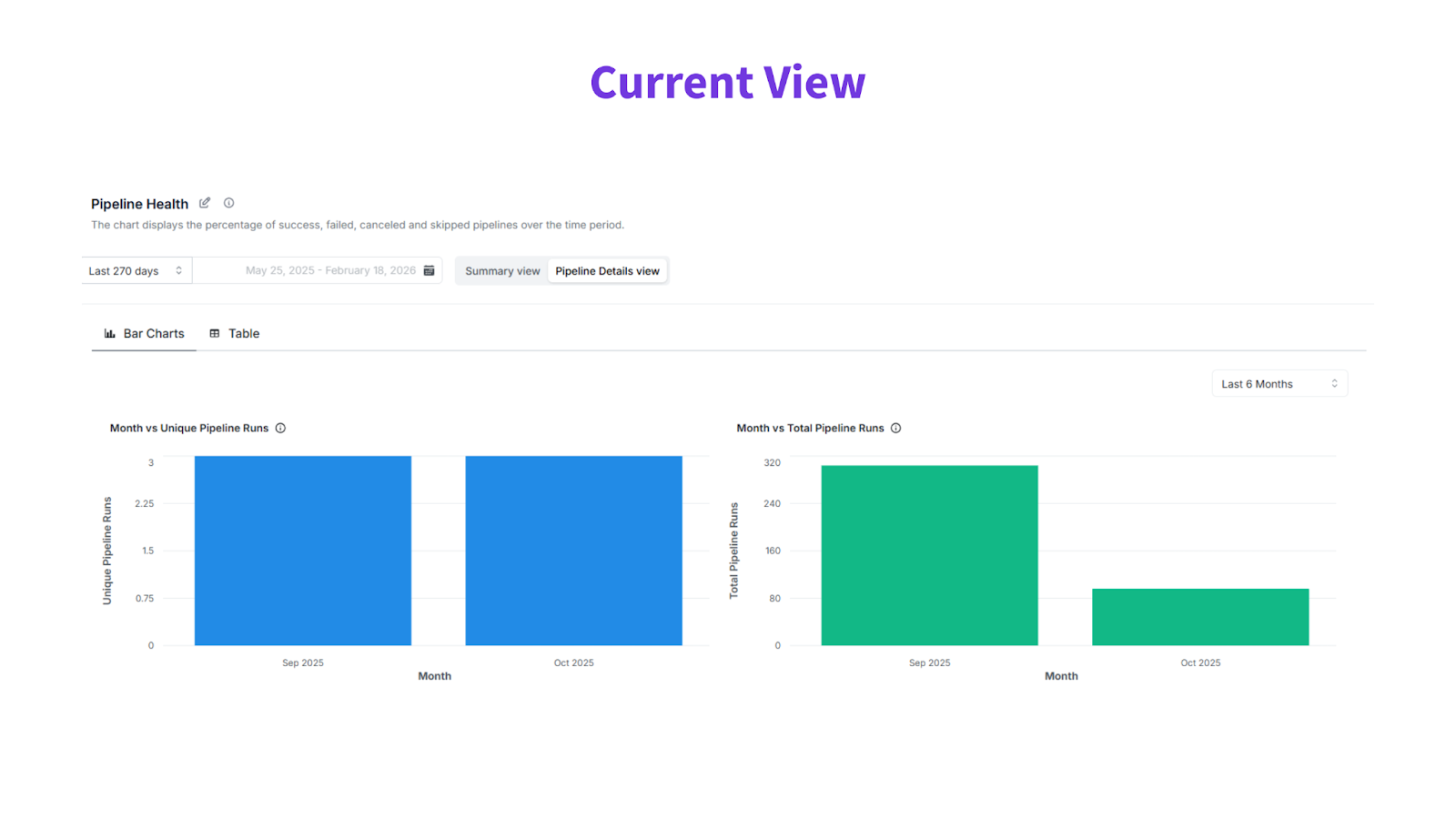Click the edit pencil icon beside Pipeline Health
The height and width of the screenshot is (819, 1456).
click(x=205, y=203)
